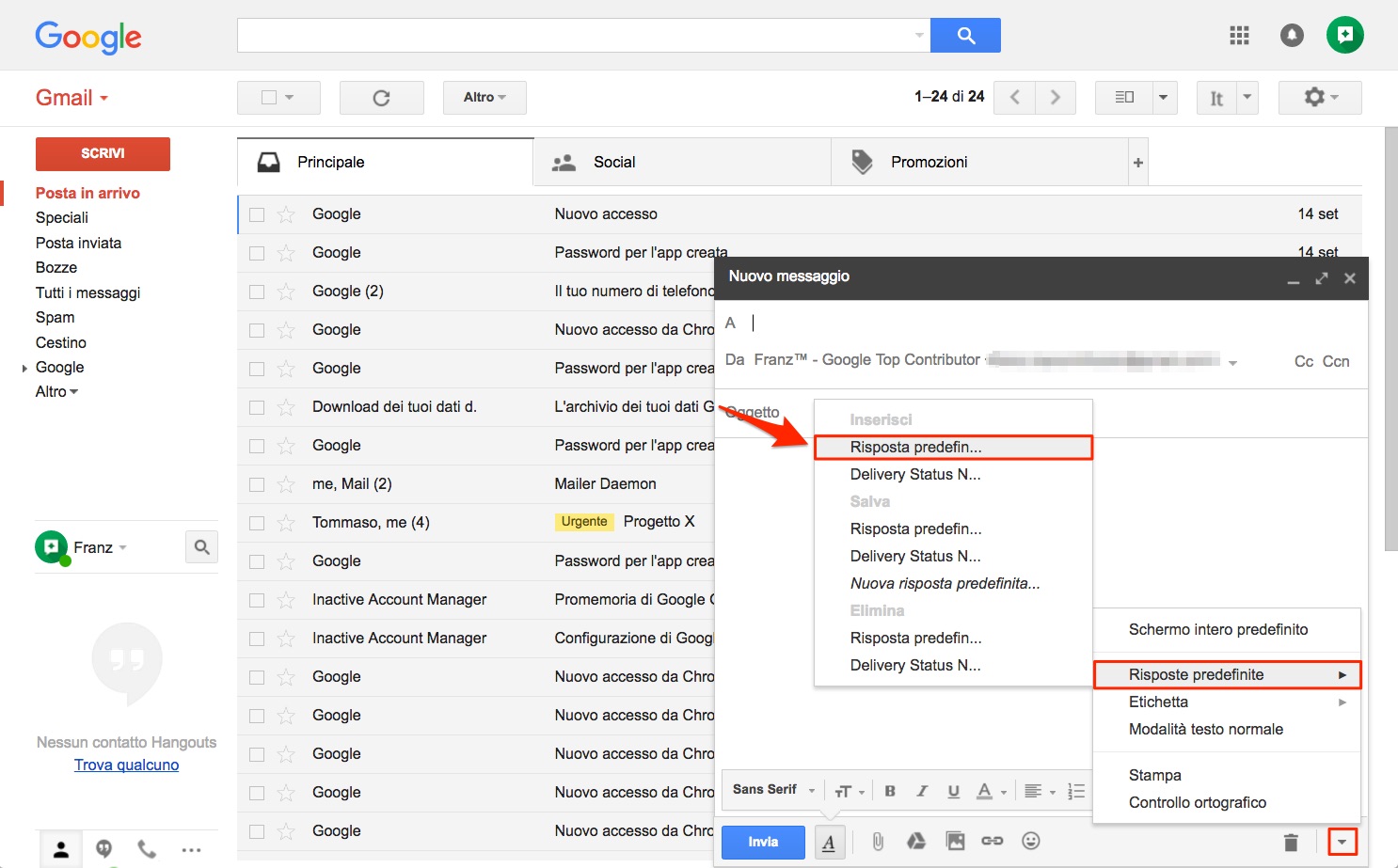Open the text size dropdown in compose

tap(850, 791)
